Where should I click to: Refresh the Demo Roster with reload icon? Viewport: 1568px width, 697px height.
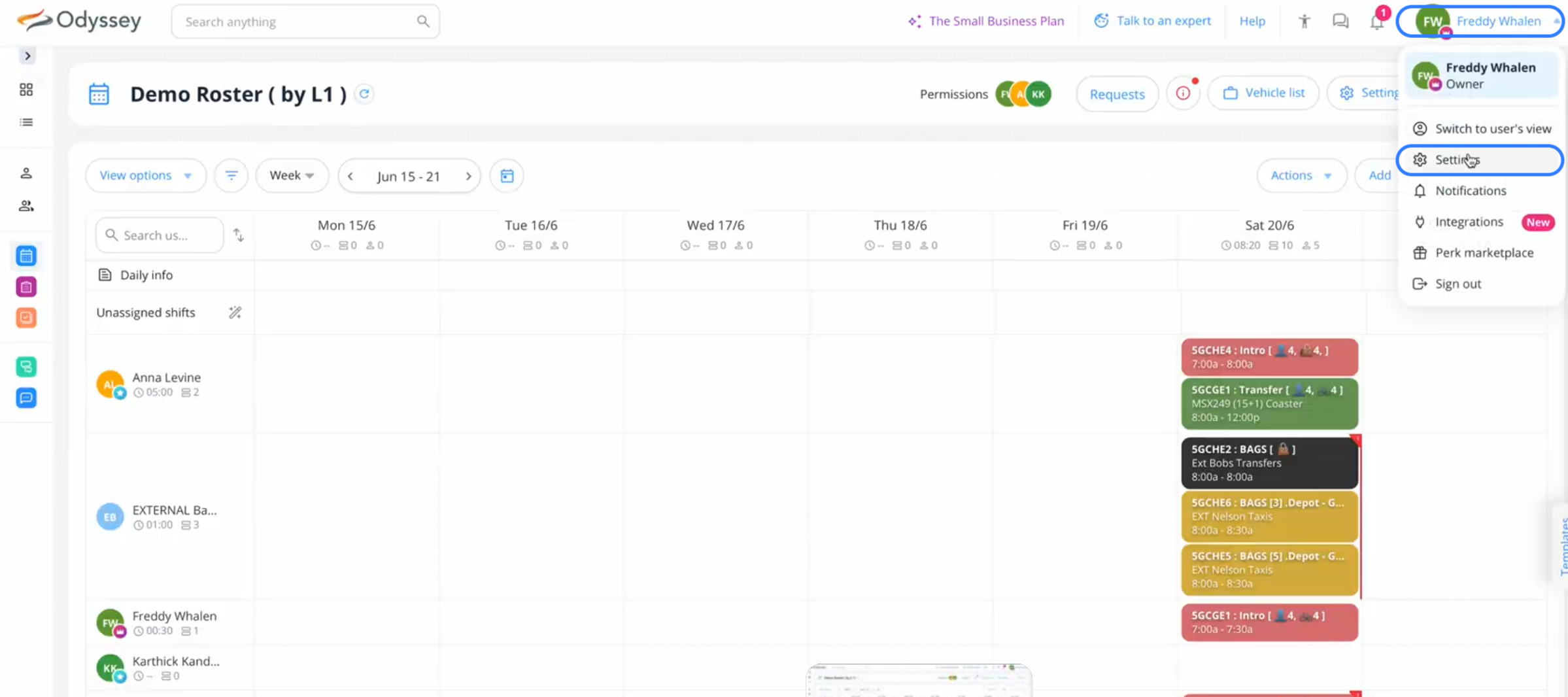tap(364, 94)
